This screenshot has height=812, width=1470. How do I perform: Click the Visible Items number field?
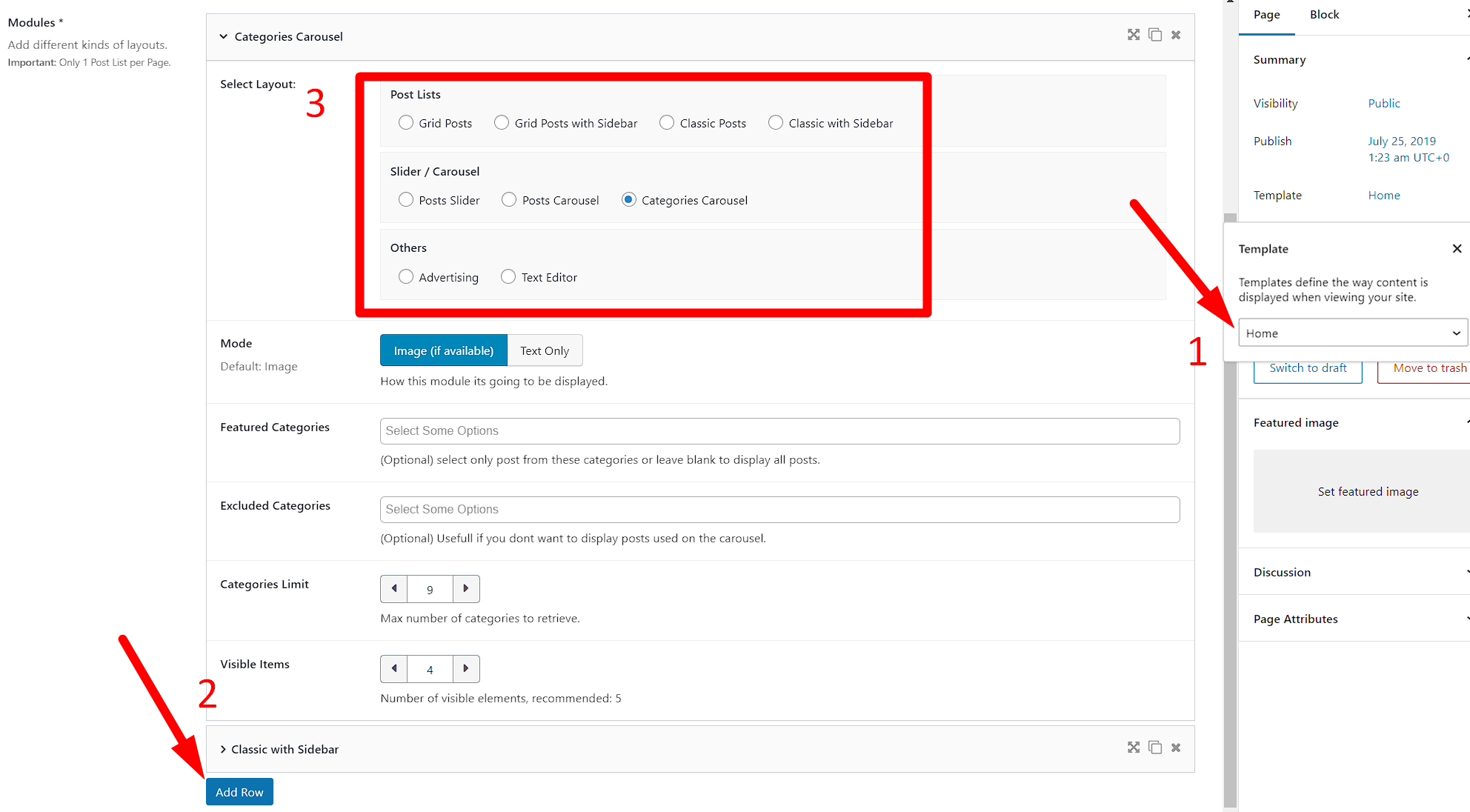[430, 669]
